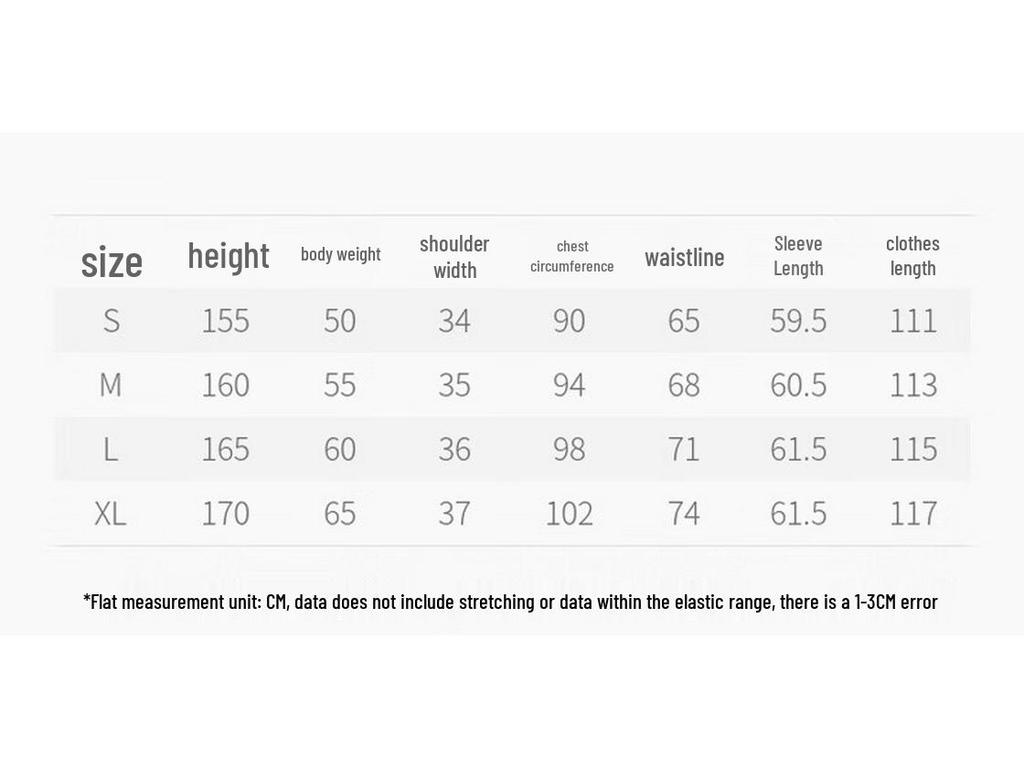This screenshot has width=1024, height=768.
Task: Select the shoulder width value 36
Action: point(455,449)
